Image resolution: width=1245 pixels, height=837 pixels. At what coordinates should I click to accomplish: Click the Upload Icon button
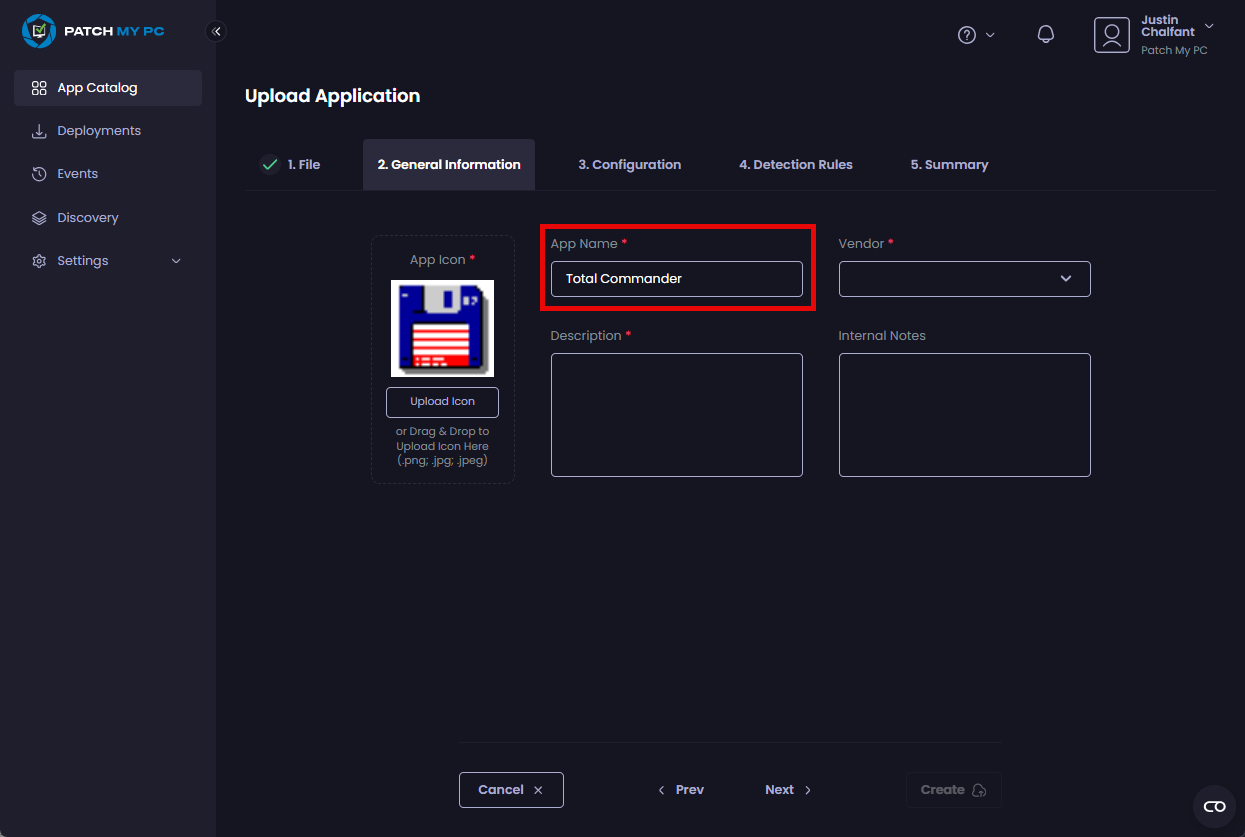[x=442, y=402]
